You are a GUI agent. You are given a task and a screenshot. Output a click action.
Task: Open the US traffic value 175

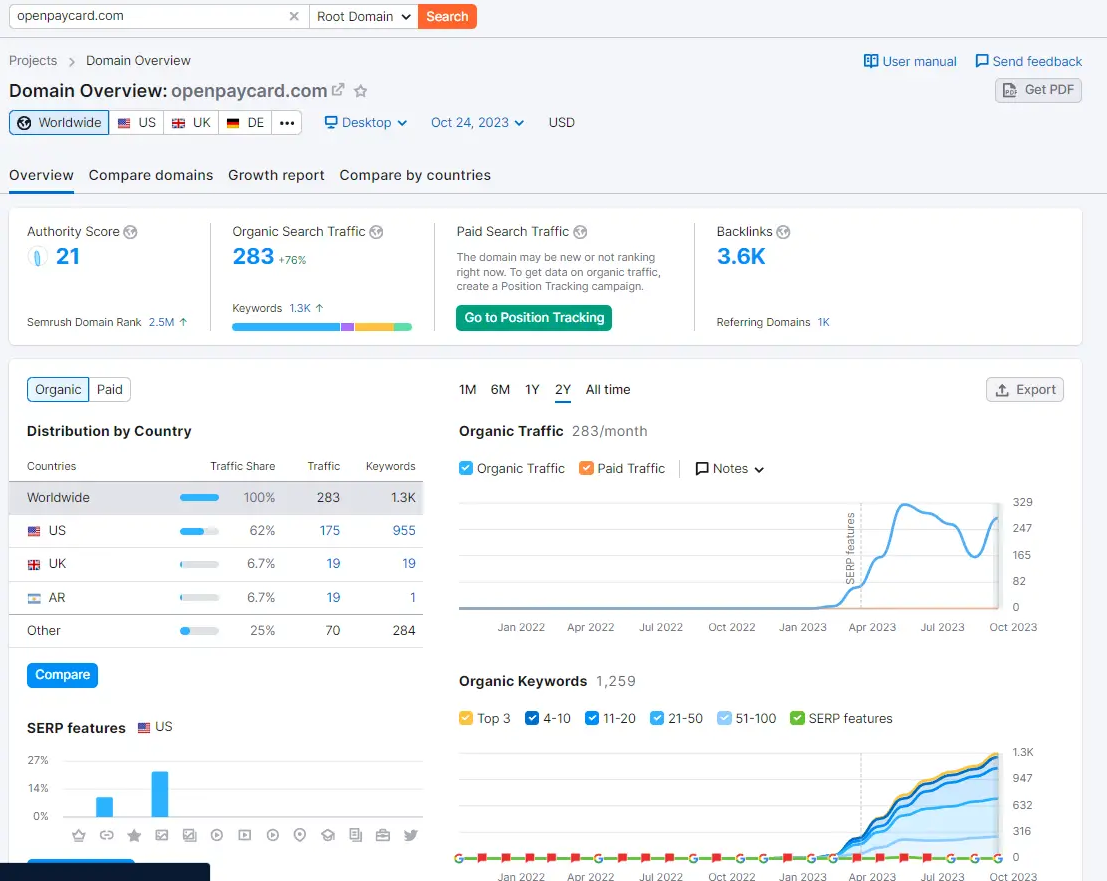pos(329,530)
